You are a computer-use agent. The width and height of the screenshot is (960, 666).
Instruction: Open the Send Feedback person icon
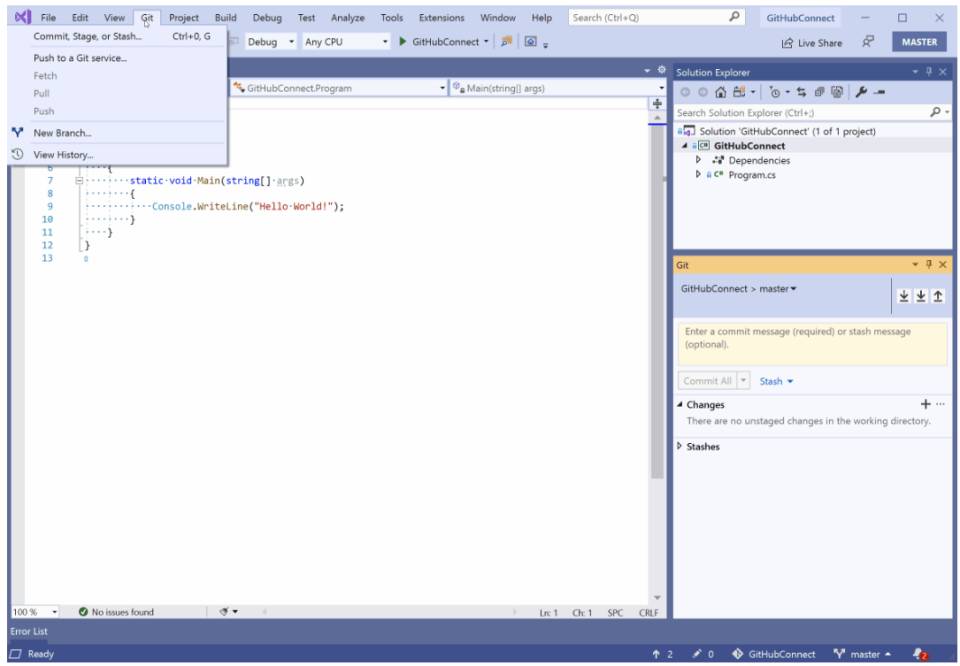(x=868, y=42)
